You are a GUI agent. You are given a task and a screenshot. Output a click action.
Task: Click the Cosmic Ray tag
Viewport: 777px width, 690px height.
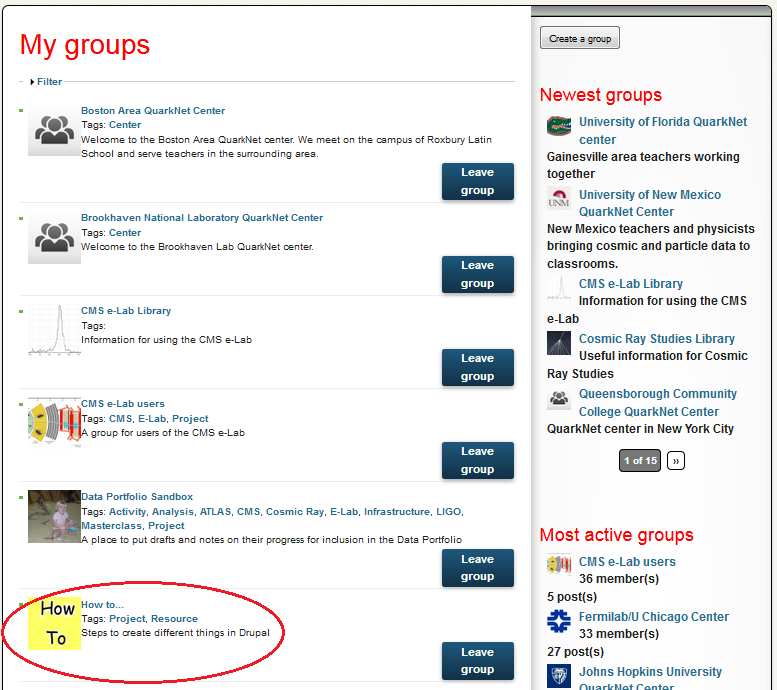[295, 512]
